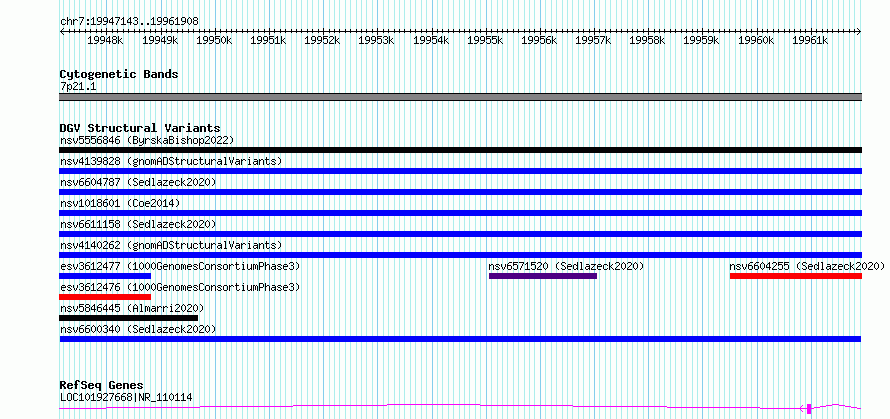This screenshot has height=419, width=890.
Task: Select the nsv6571520 purple variant bar
Action: (x=543, y=276)
